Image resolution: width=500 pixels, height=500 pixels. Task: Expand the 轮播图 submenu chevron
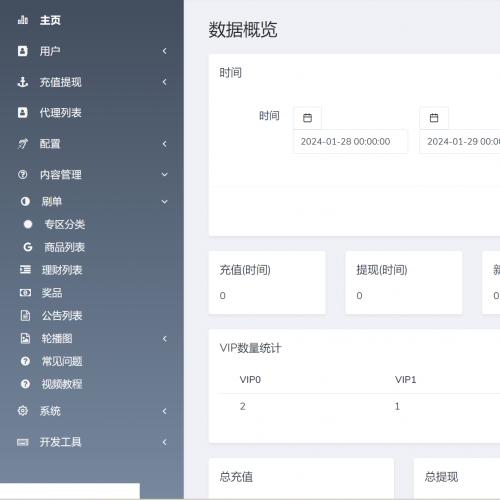(x=164, y=339)
